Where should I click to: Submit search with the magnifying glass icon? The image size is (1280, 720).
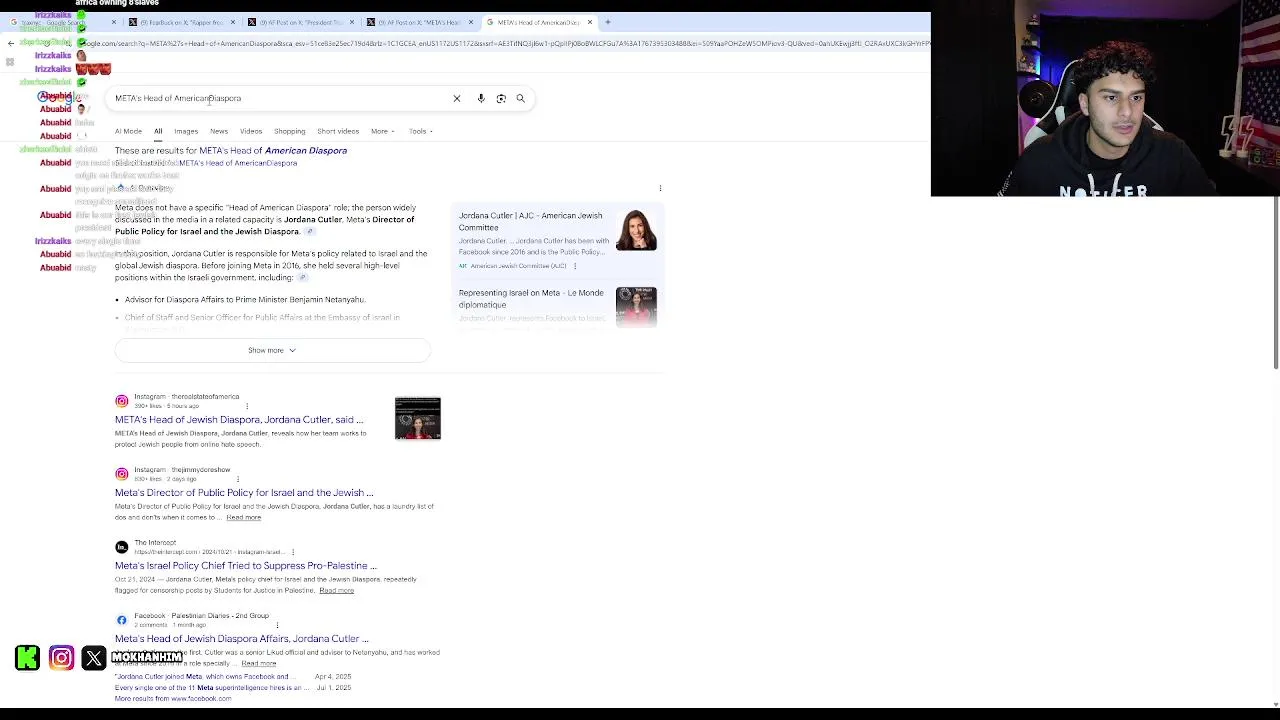pos(521,98)
